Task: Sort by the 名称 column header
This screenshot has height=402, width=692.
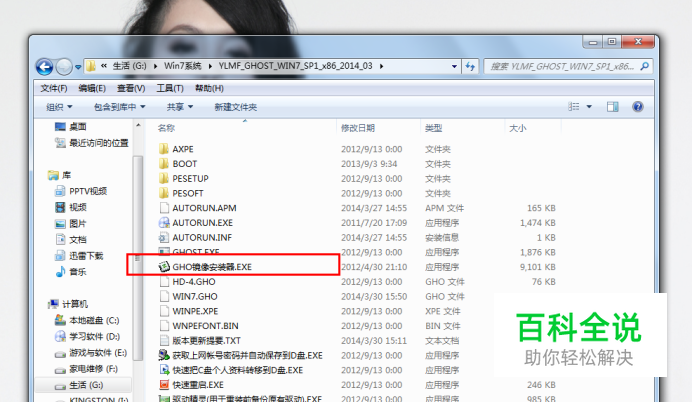Action: coord(166,128)
